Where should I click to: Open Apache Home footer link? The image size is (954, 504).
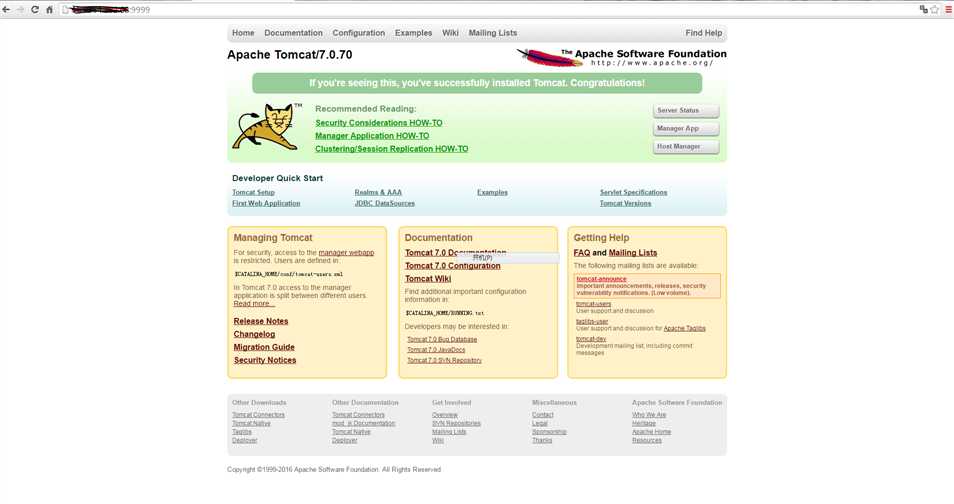(x=652, y=432)
